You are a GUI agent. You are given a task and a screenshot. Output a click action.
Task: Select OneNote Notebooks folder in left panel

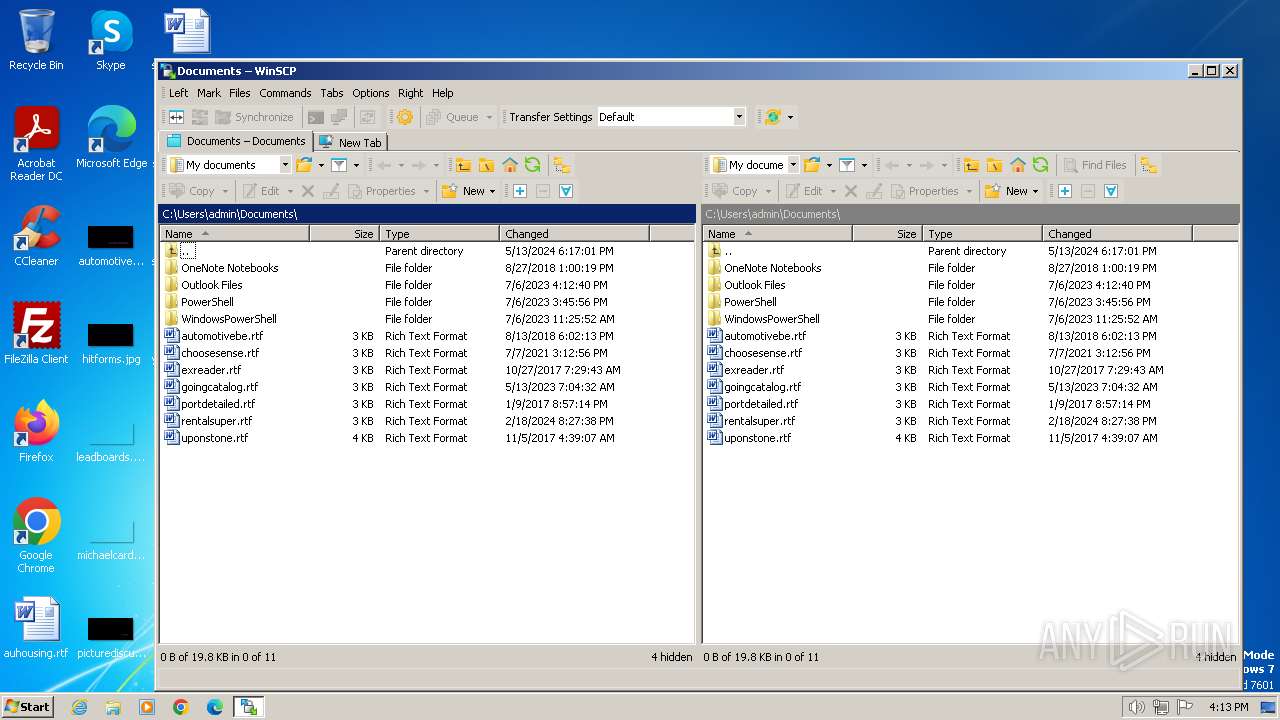pos(230,268)
